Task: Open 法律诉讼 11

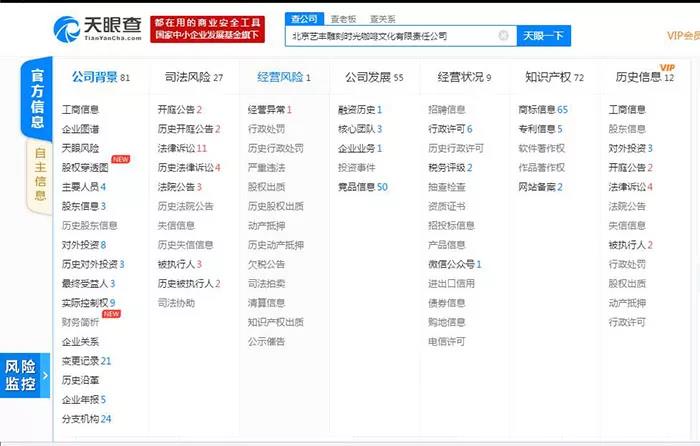Action: click(x=182, y=148)
